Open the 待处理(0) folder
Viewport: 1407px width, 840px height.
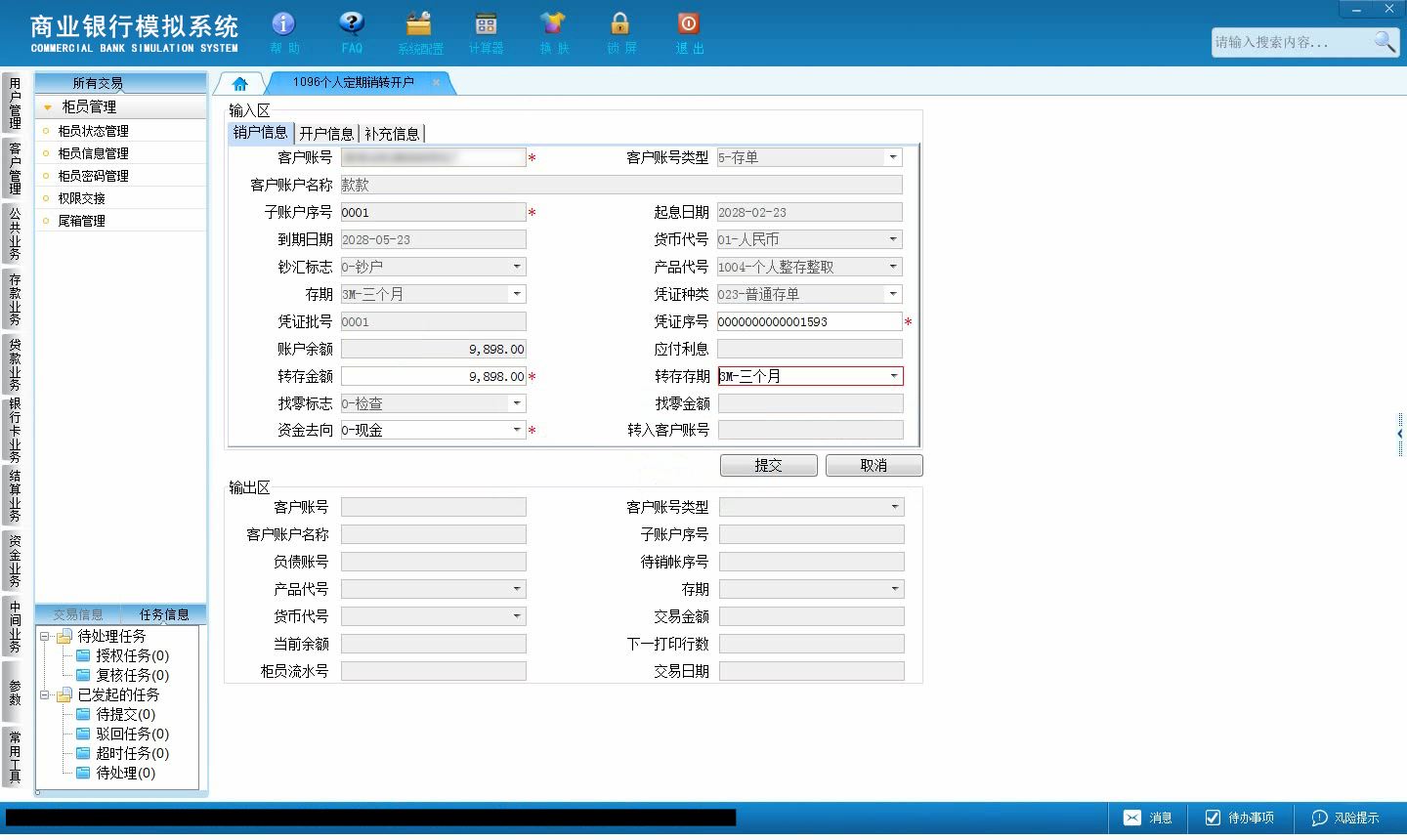[x=115, y=773]
